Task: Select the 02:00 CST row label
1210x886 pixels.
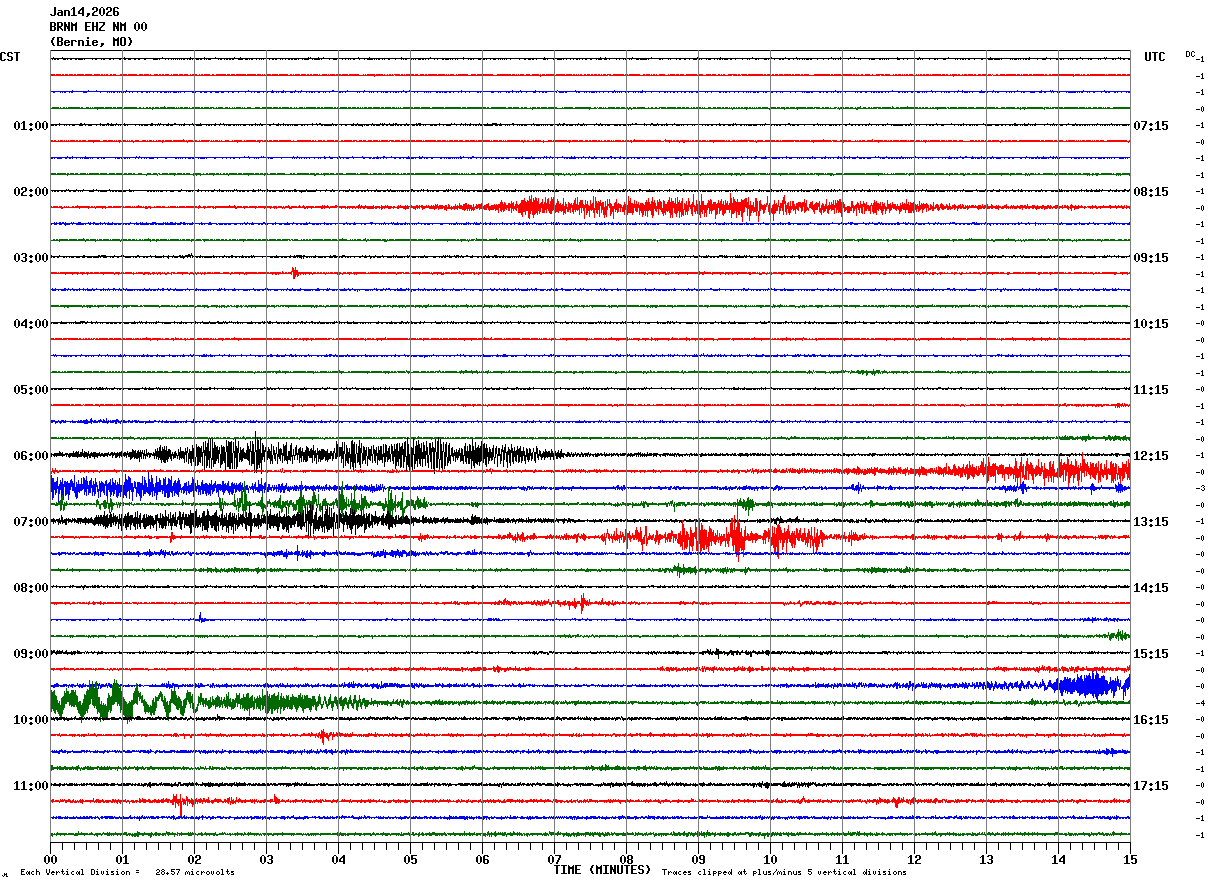Action: click(31, 192)
